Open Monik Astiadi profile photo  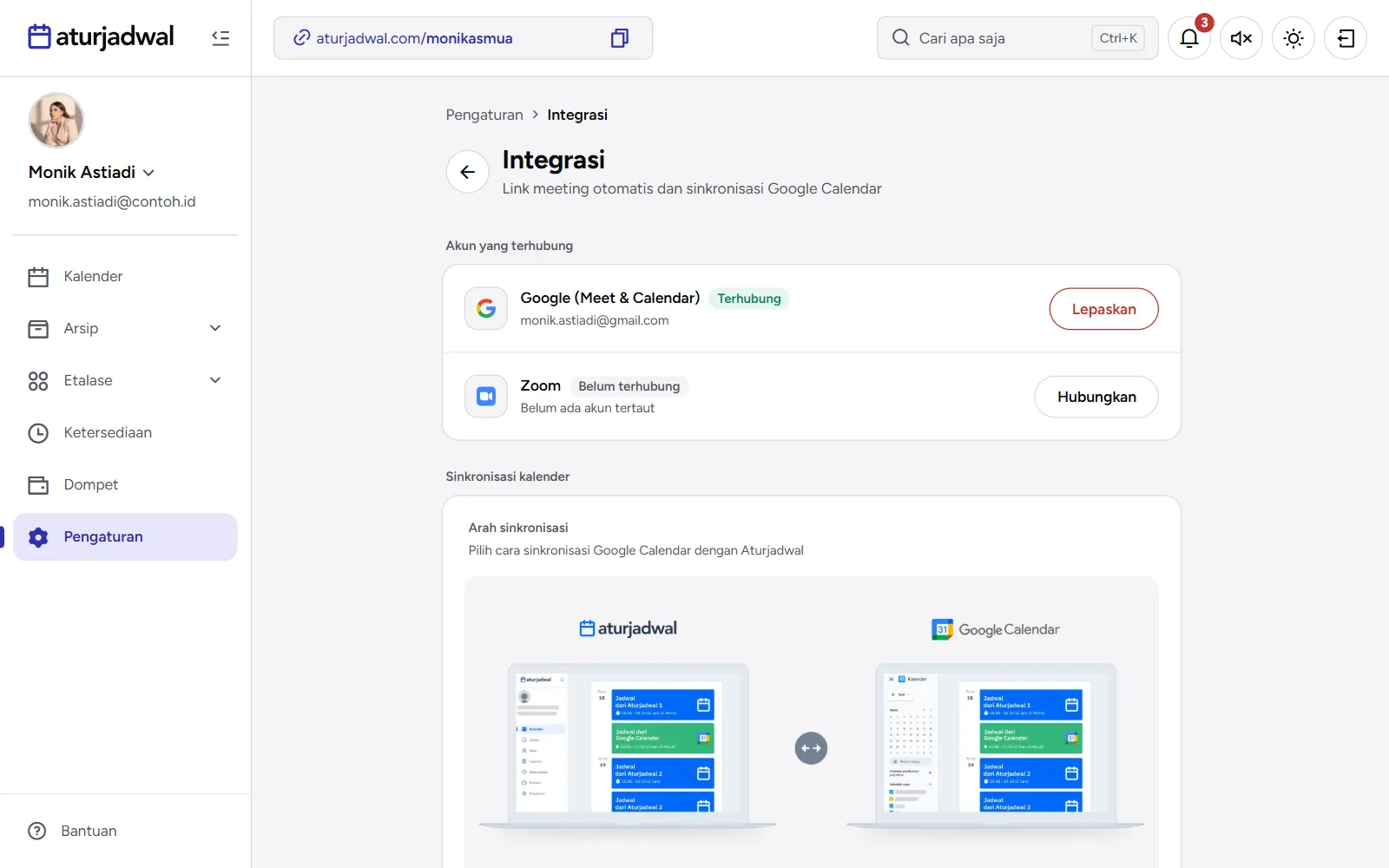tap(56, 121)
